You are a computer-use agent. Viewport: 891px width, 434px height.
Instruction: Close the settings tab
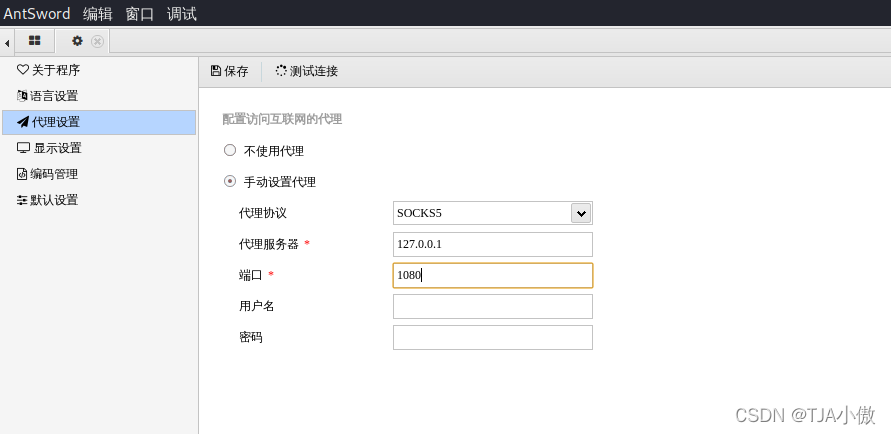pyautogui.click(x=98, y=41)
